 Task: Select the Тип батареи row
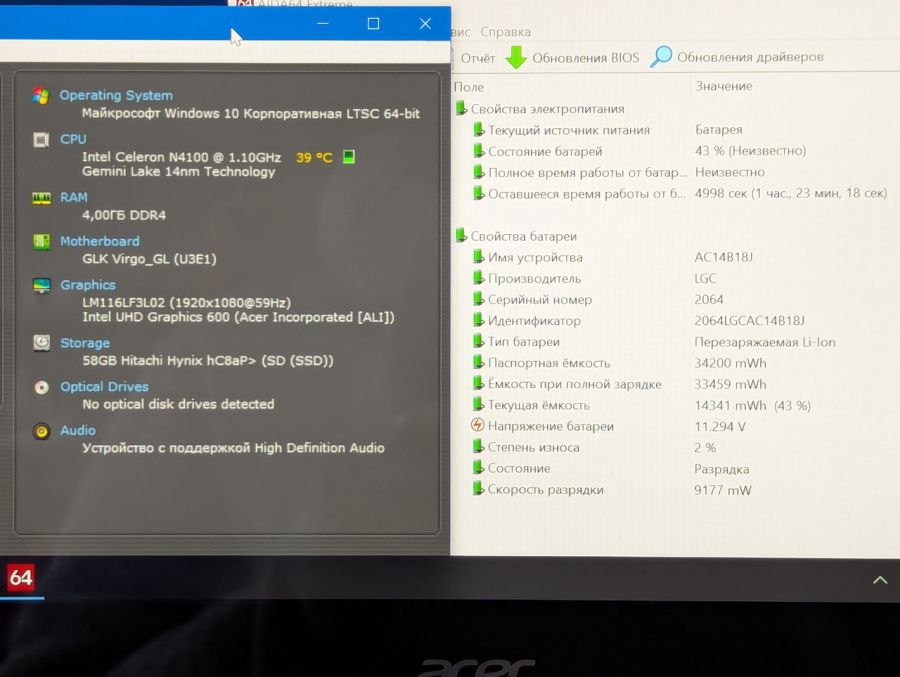[654, 342]
